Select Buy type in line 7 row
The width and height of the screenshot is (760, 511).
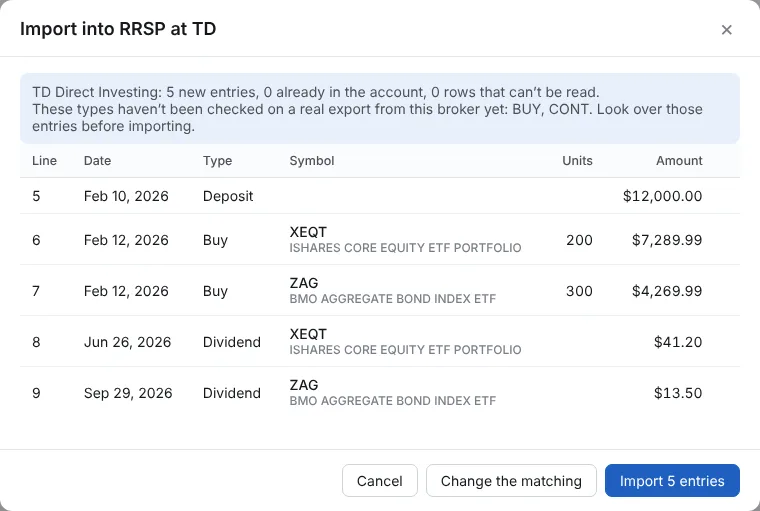point(215,291)
